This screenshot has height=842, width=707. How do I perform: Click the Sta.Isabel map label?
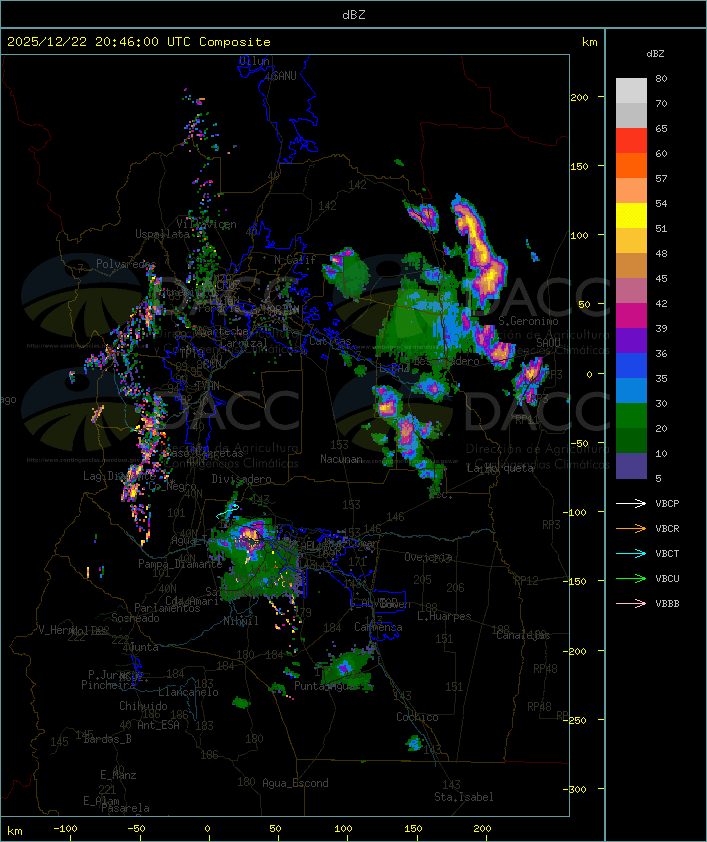464,797
